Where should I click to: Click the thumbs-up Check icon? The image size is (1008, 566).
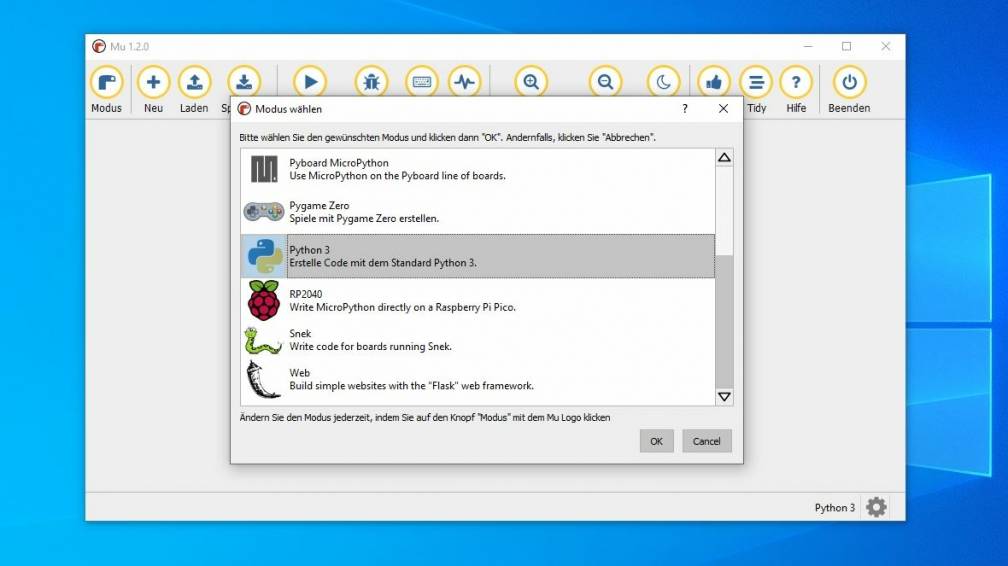[x=713, y=82]
